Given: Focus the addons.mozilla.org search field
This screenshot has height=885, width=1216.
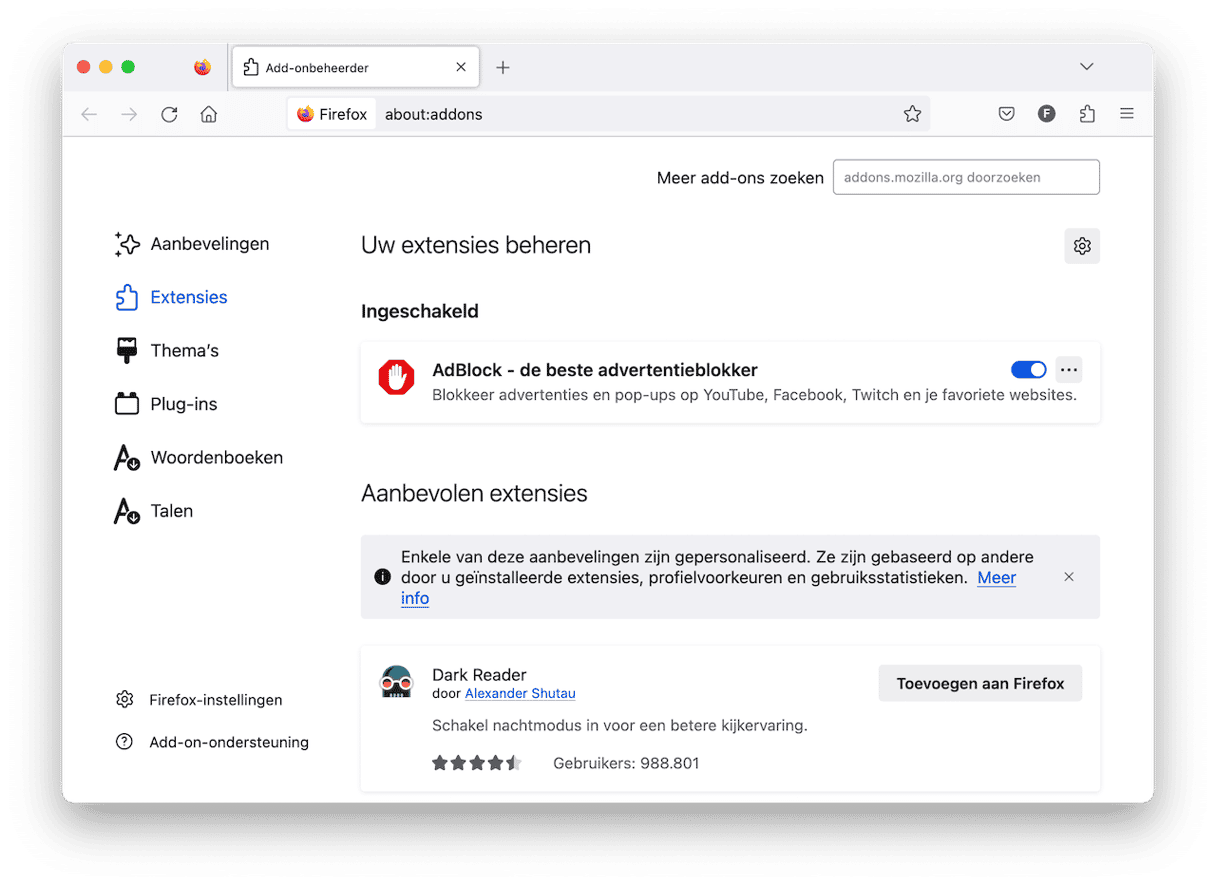Looking at the screenshot, I should (x=966, y=177).
